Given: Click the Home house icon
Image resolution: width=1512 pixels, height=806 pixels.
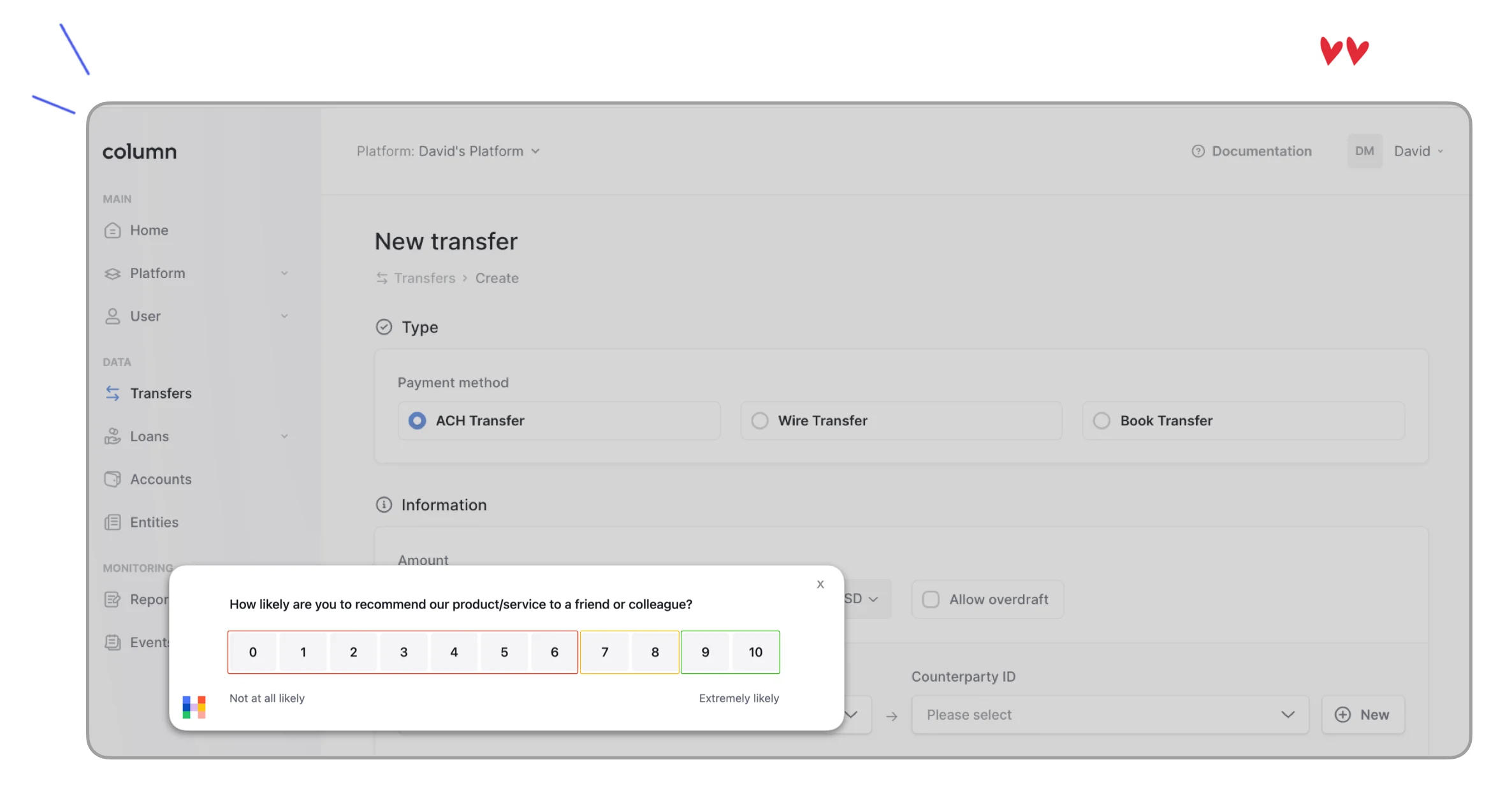Looking at the screenshot, I should 112,230.
